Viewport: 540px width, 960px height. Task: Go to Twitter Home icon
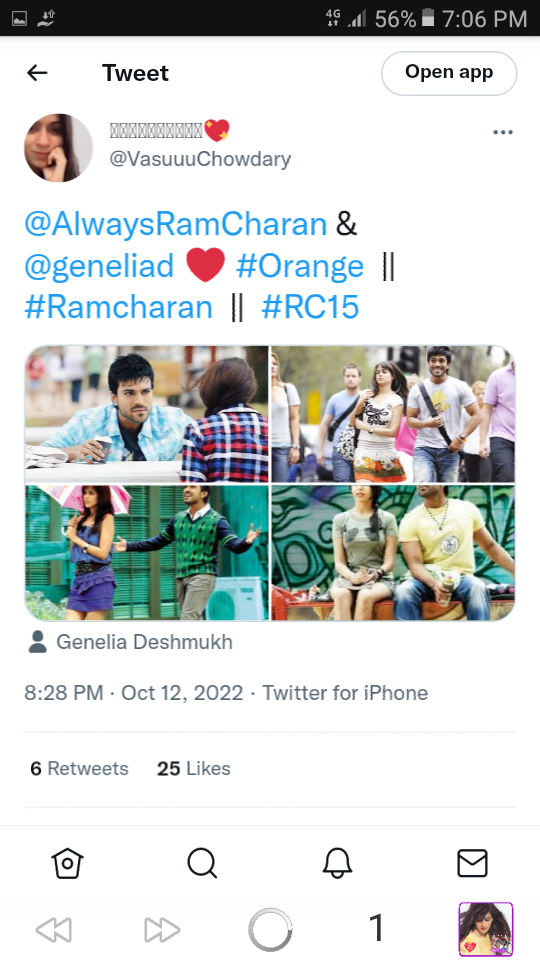pos(67,863)
